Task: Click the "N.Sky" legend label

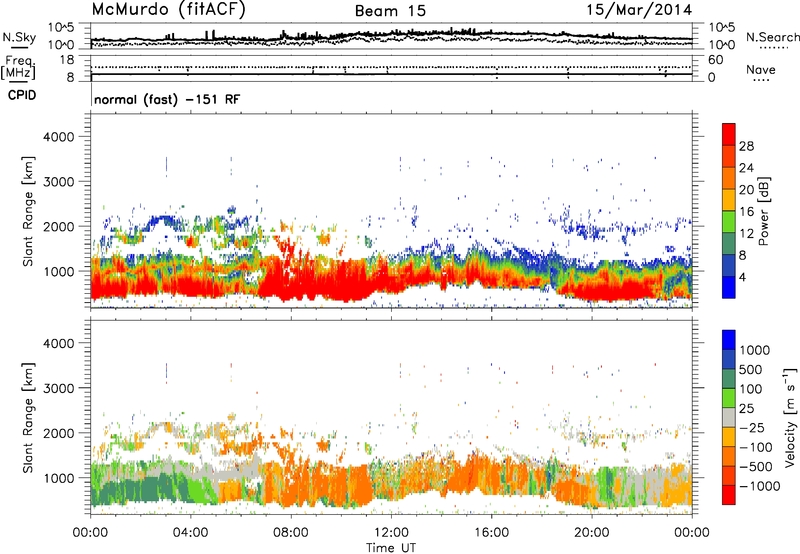Action: [x=19, y=37]
